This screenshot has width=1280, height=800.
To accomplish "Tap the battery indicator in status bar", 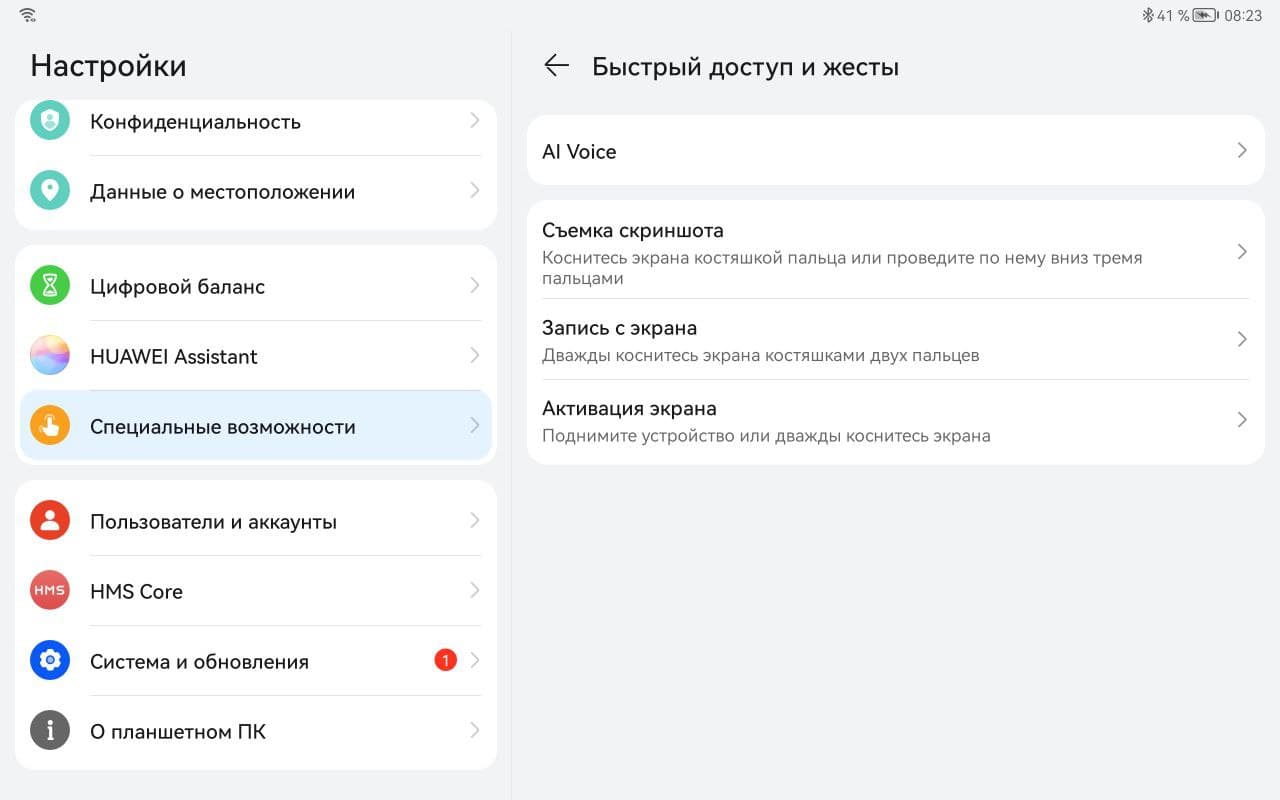I will click(x=1205, y=15).
